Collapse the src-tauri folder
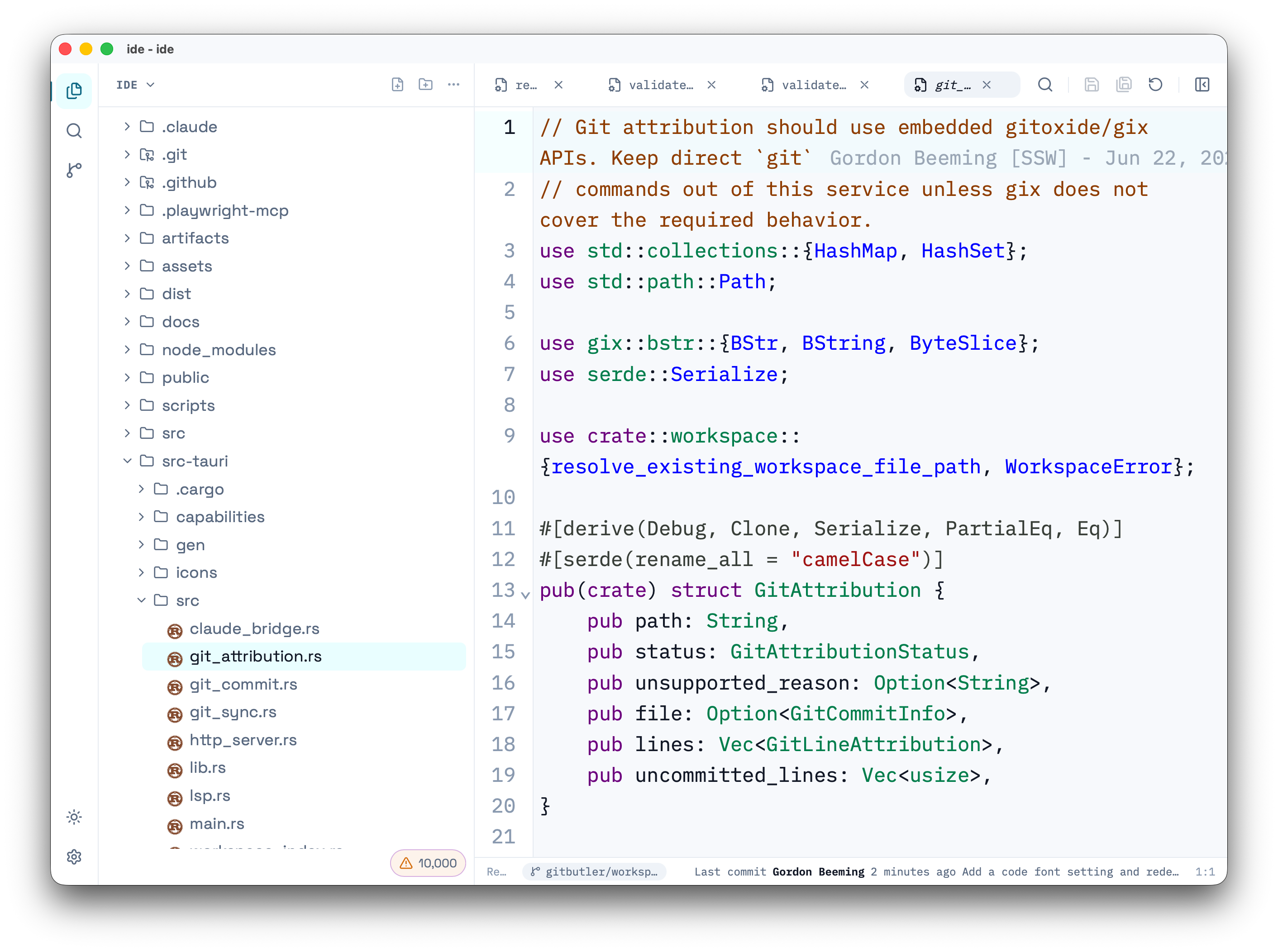 (x=127, y=461)
